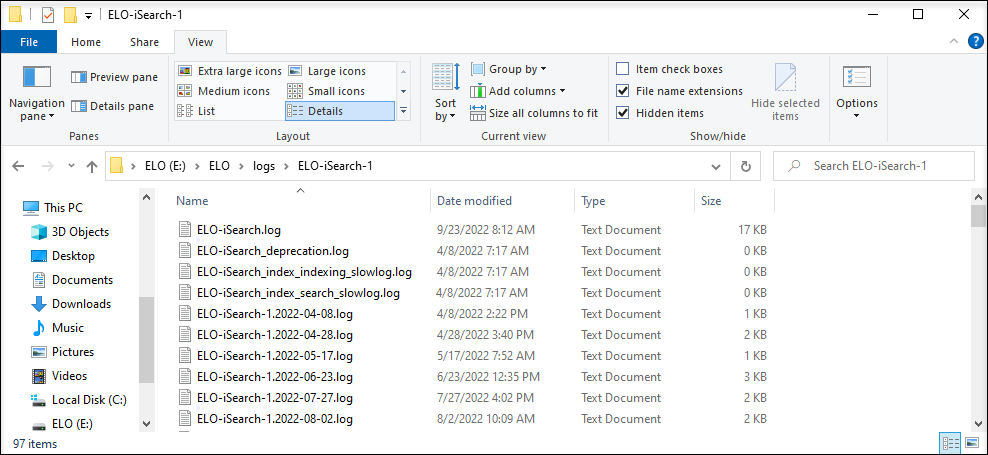This screenshot has width=988, height=455.
Task: Click the ELO breadcrumb folder
Action: click(220, 166)
